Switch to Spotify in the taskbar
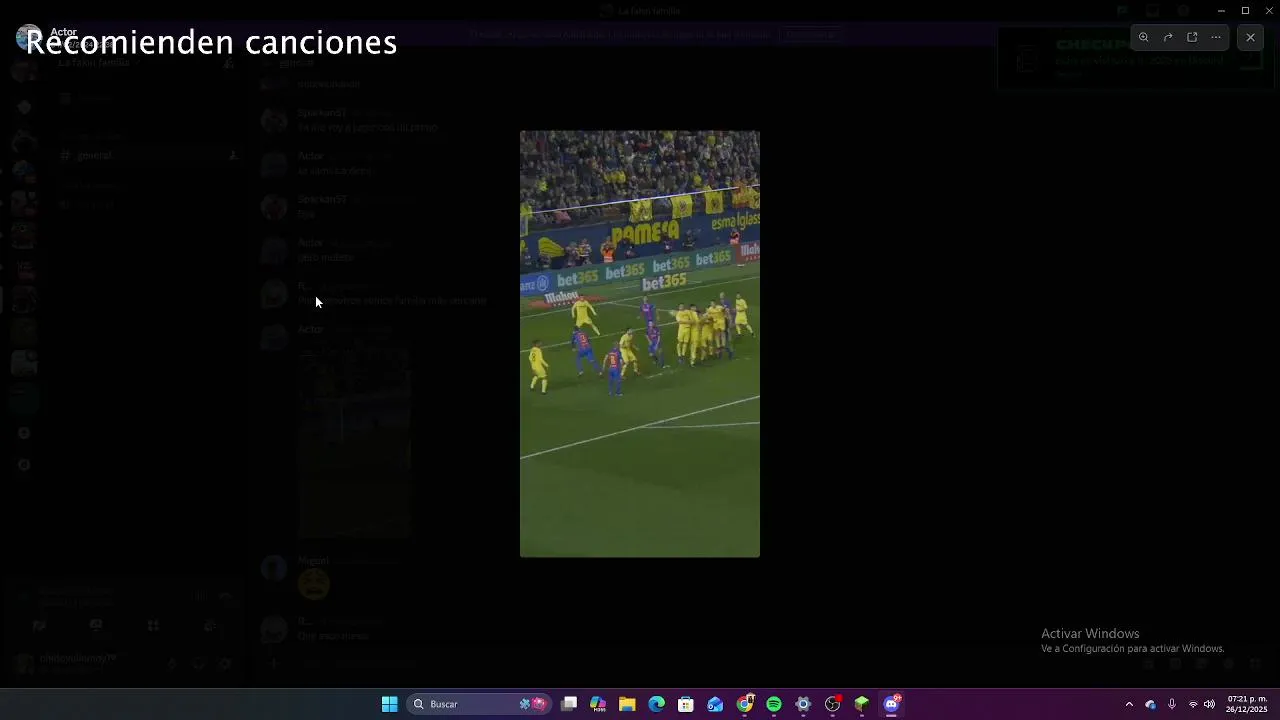 coord(774,704)
